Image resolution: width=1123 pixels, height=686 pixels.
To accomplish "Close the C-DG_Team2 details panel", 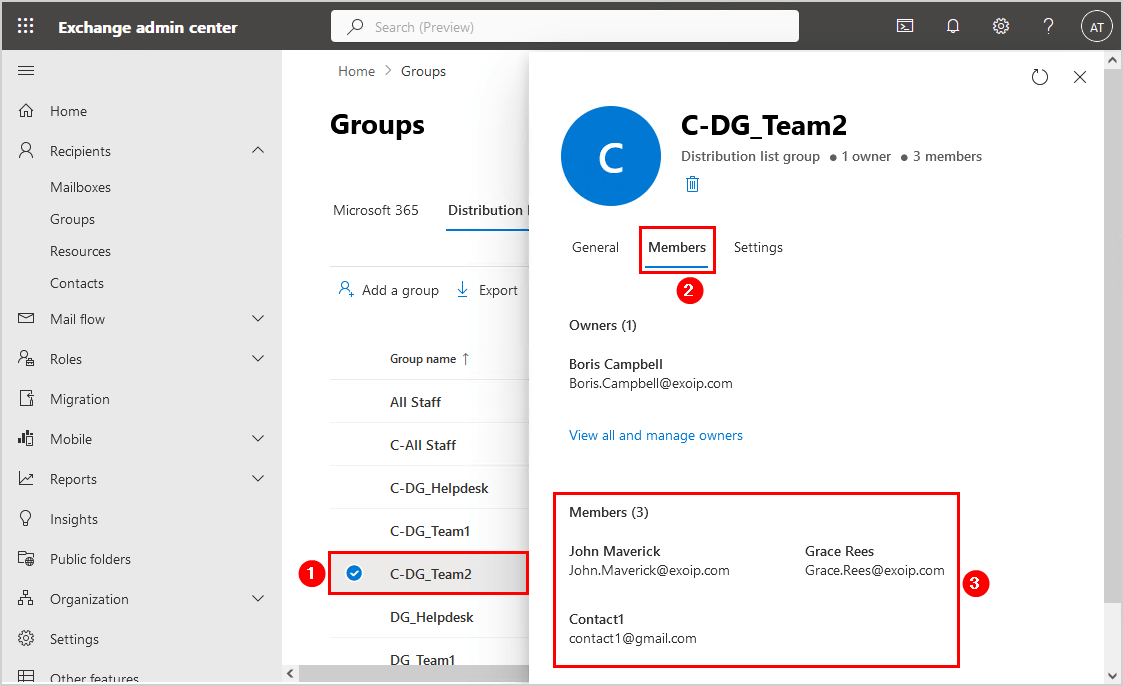I will tap(1079, 77).
